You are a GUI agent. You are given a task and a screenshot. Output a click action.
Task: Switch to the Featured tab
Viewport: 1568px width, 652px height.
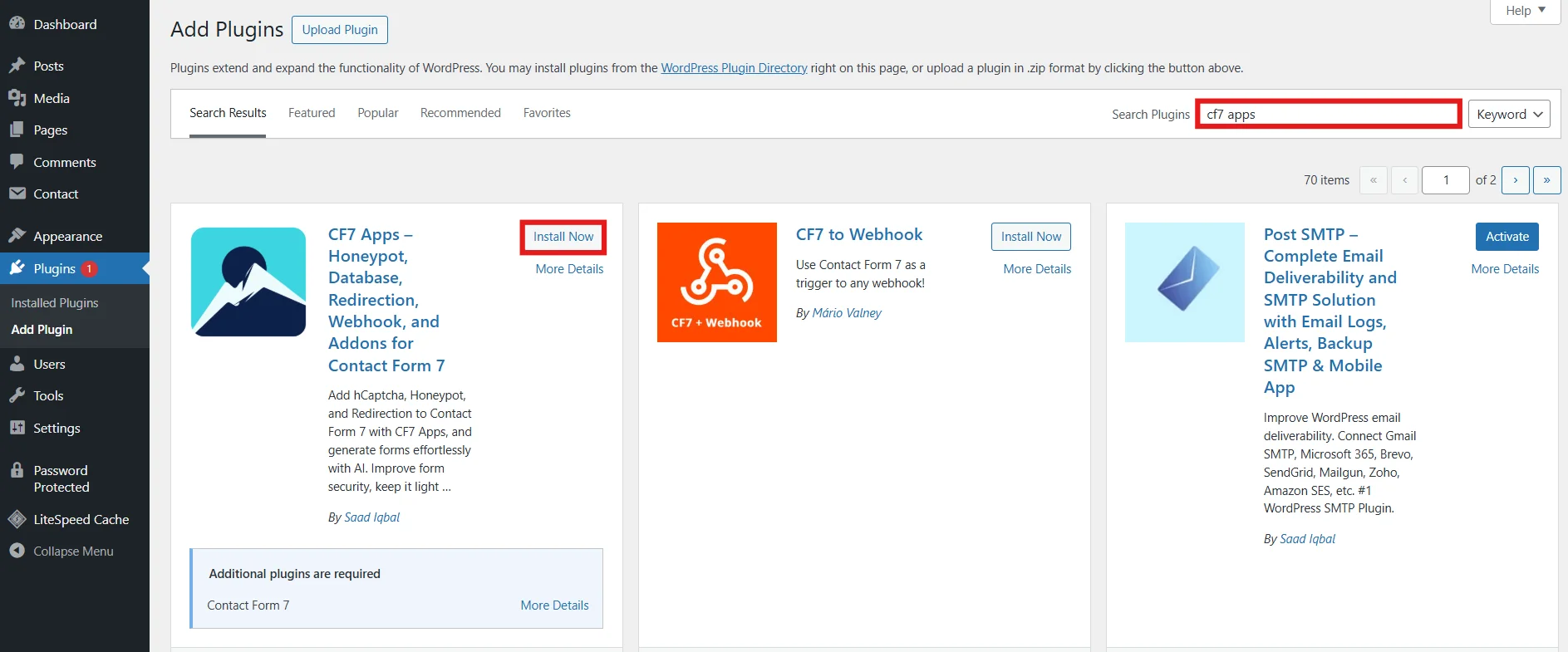pos(312,113)
